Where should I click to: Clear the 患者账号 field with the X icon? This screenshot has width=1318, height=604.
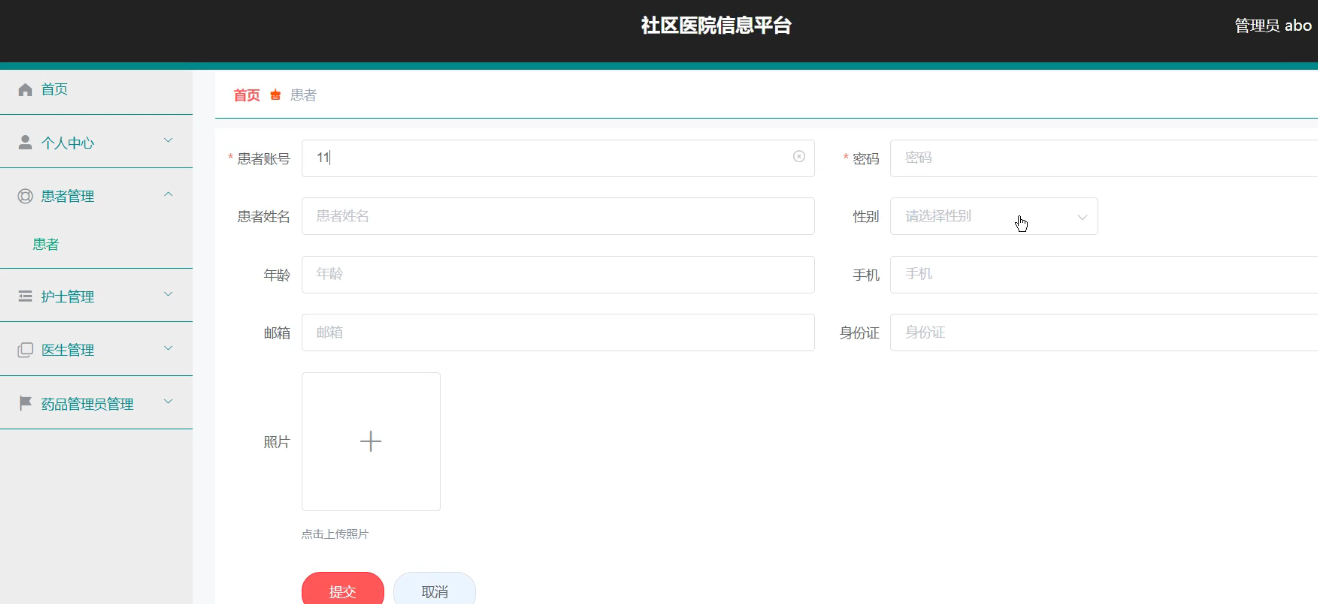click(798, 157)
